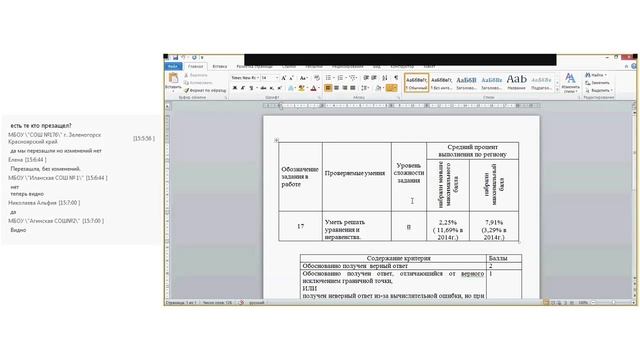Decrease paragraph indent
This screenshot has height=360, width=640.
(x=366, y=78)
